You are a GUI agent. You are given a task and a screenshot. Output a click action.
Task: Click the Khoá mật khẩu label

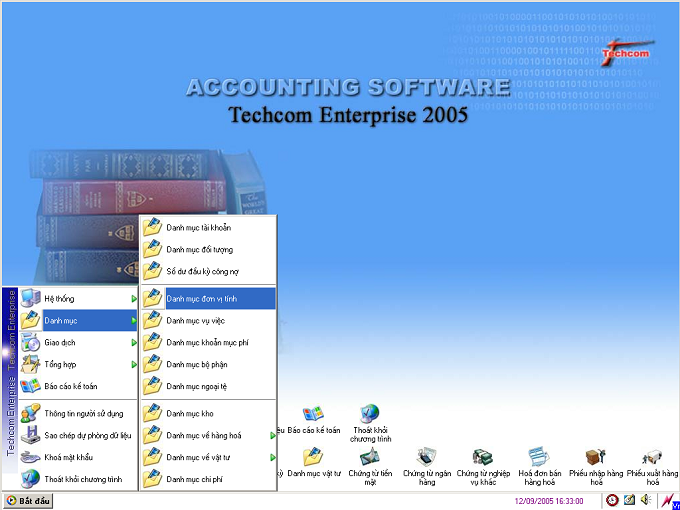(69, 457)
